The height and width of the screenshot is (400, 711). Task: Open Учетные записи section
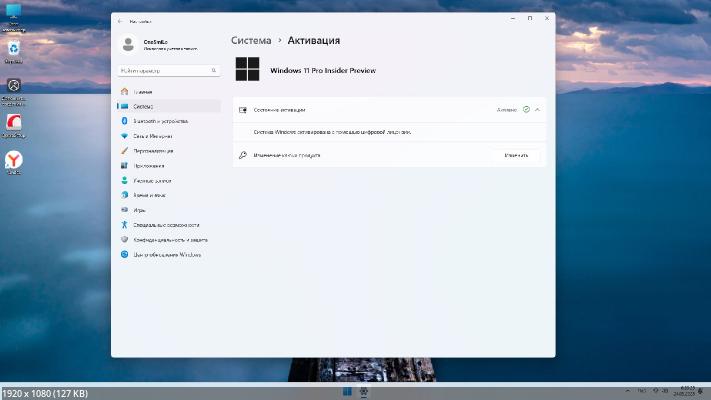(169, 180)
